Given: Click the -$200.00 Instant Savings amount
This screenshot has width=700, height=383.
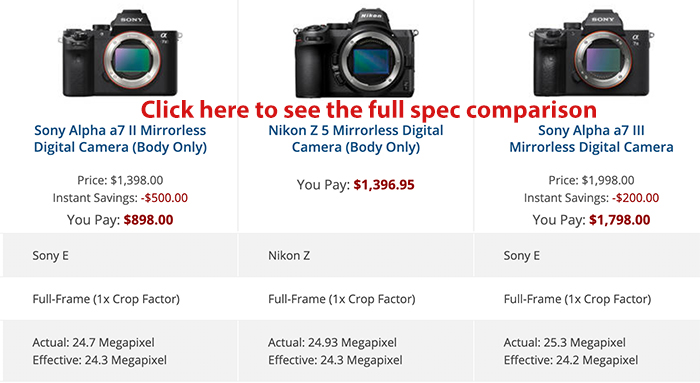Looking at the screenshot, I should pyautogui.click(x=635, y=198).
